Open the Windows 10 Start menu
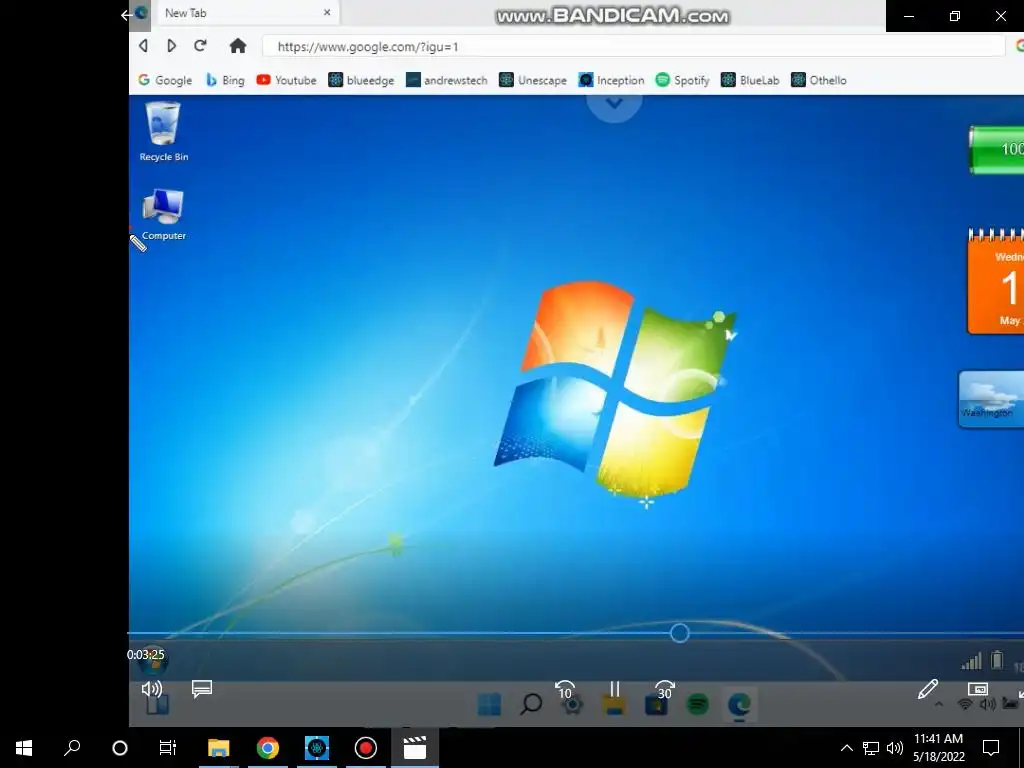 point(24,748)
